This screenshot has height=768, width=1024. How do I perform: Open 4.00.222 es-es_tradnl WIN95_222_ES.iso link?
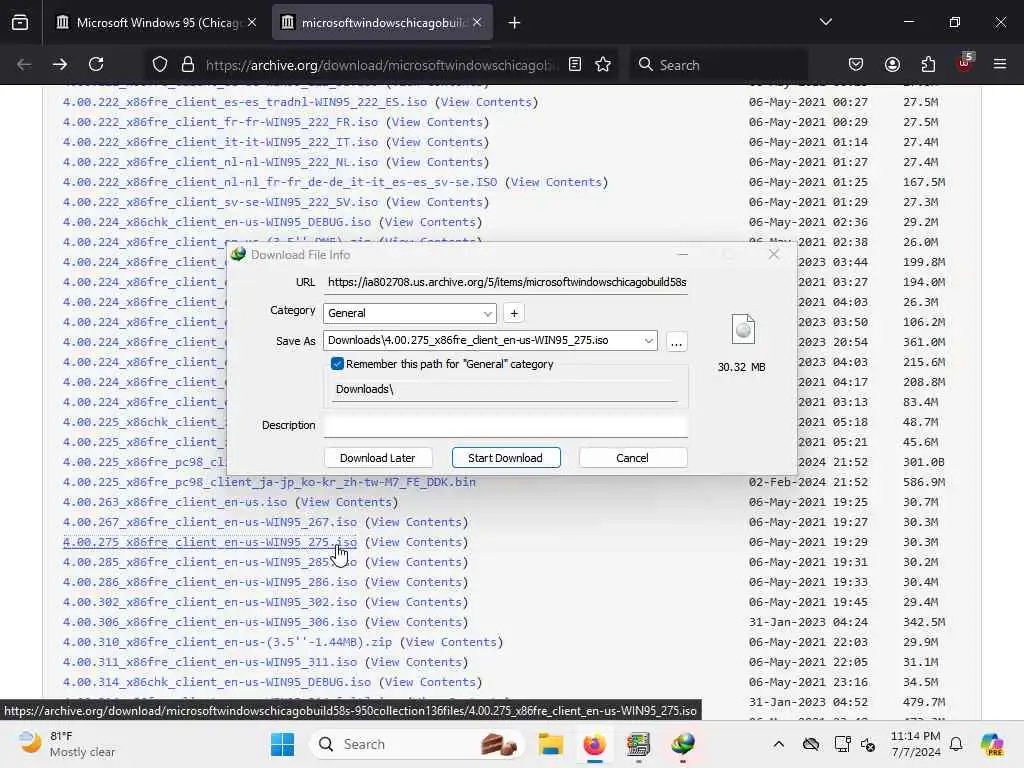pos(245,102)
